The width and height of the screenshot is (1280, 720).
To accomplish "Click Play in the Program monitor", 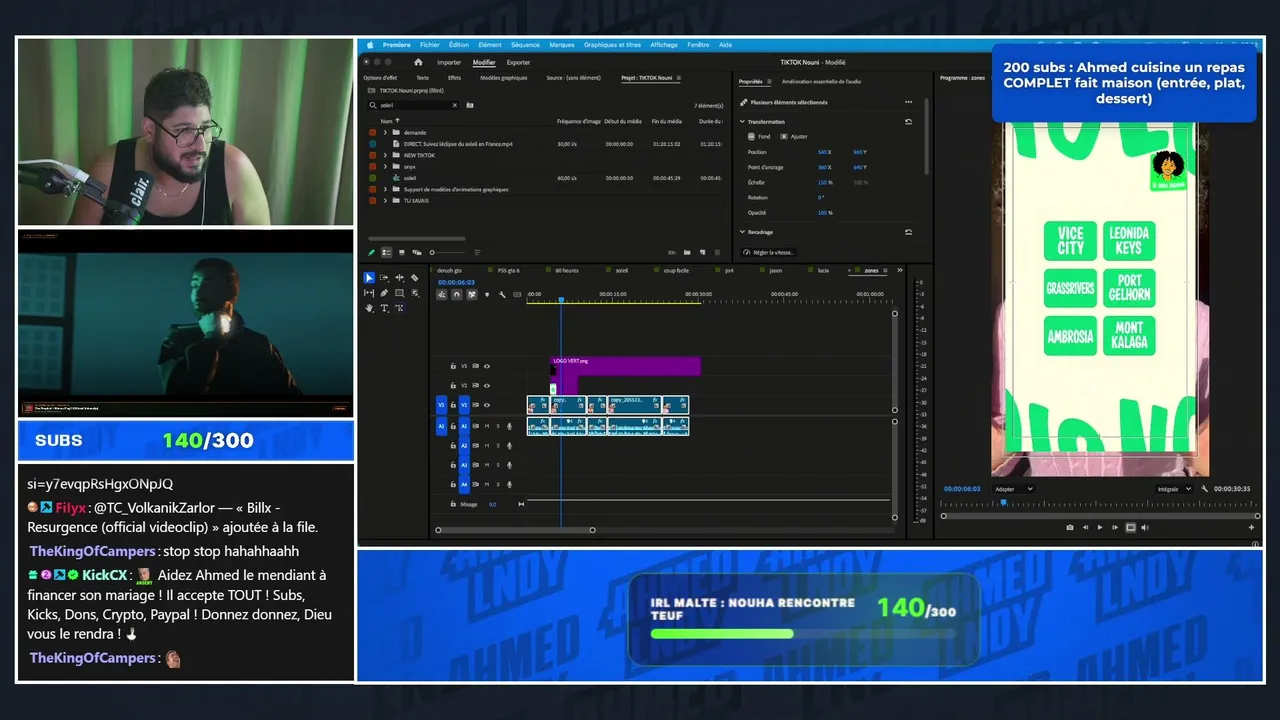I will click(x=1100, y=527).
